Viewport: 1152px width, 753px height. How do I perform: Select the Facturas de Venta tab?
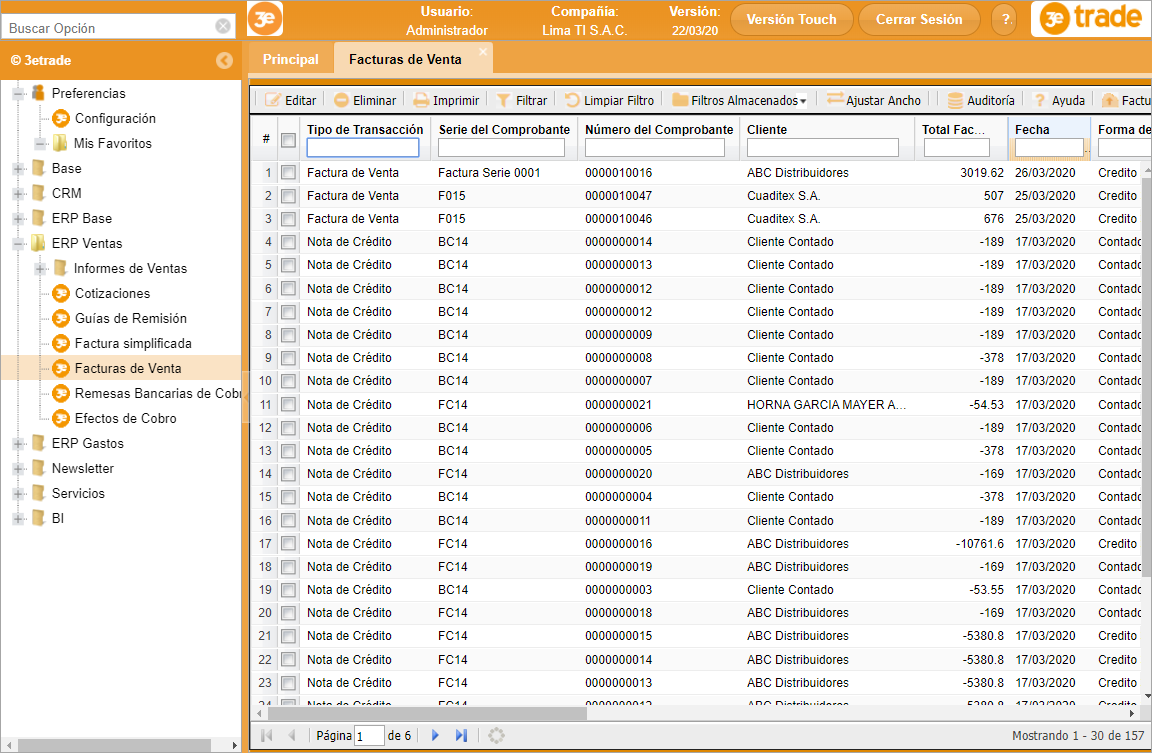pyautogui.click(x=406, y=60)
